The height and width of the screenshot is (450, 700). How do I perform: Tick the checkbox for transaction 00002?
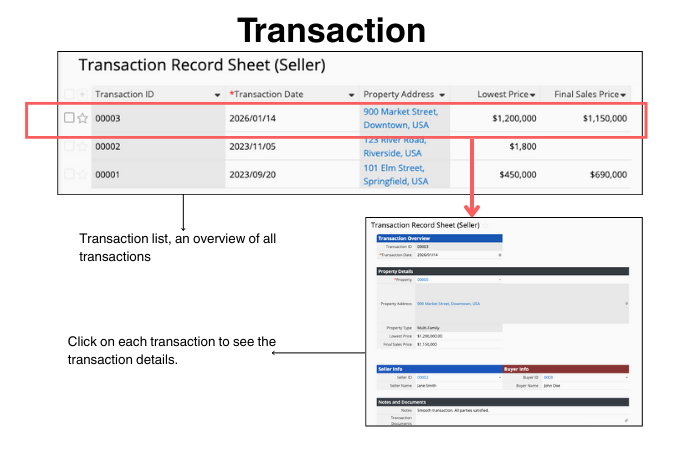click(69, 146)
